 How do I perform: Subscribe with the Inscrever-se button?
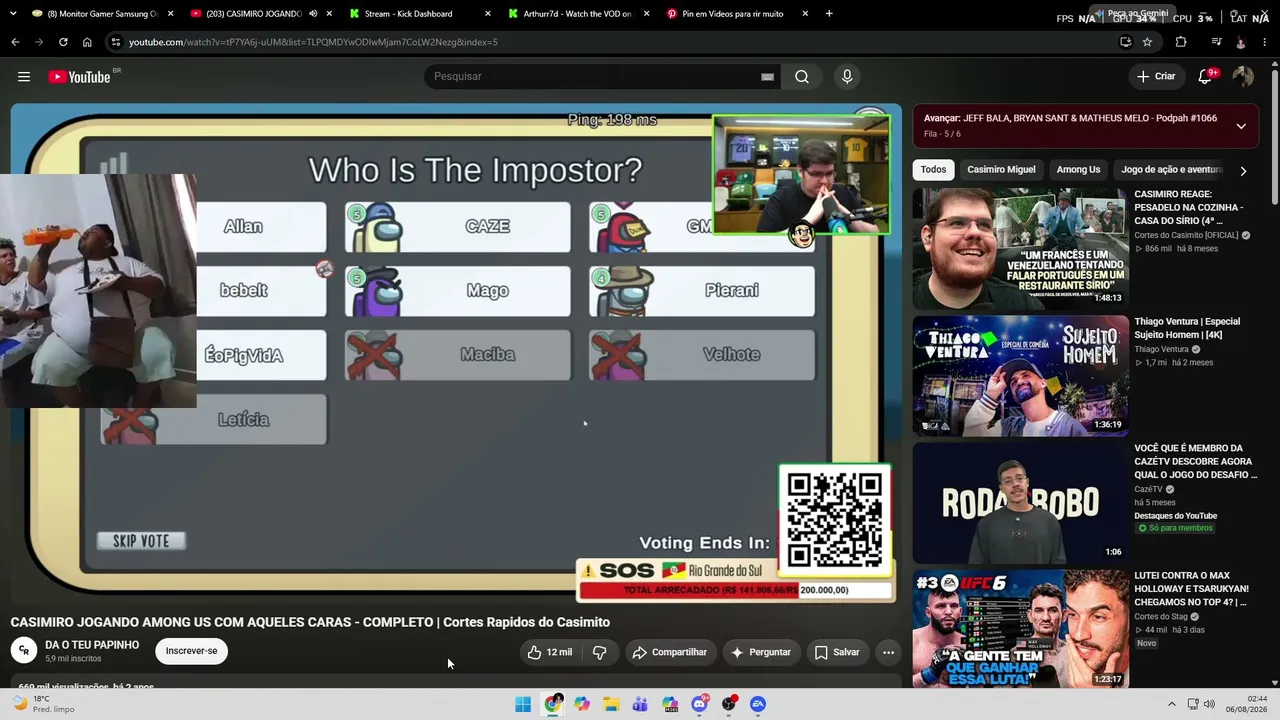[191, 651]
